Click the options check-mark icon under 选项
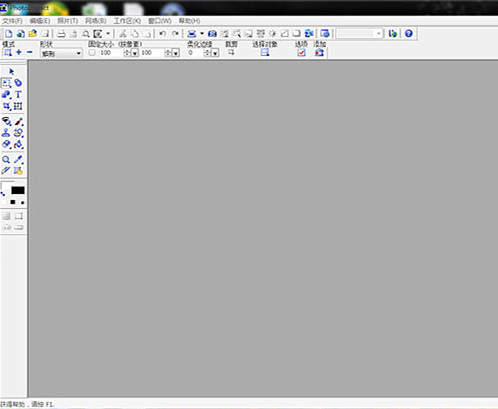 pyautogui.click(x=302, y=52)
